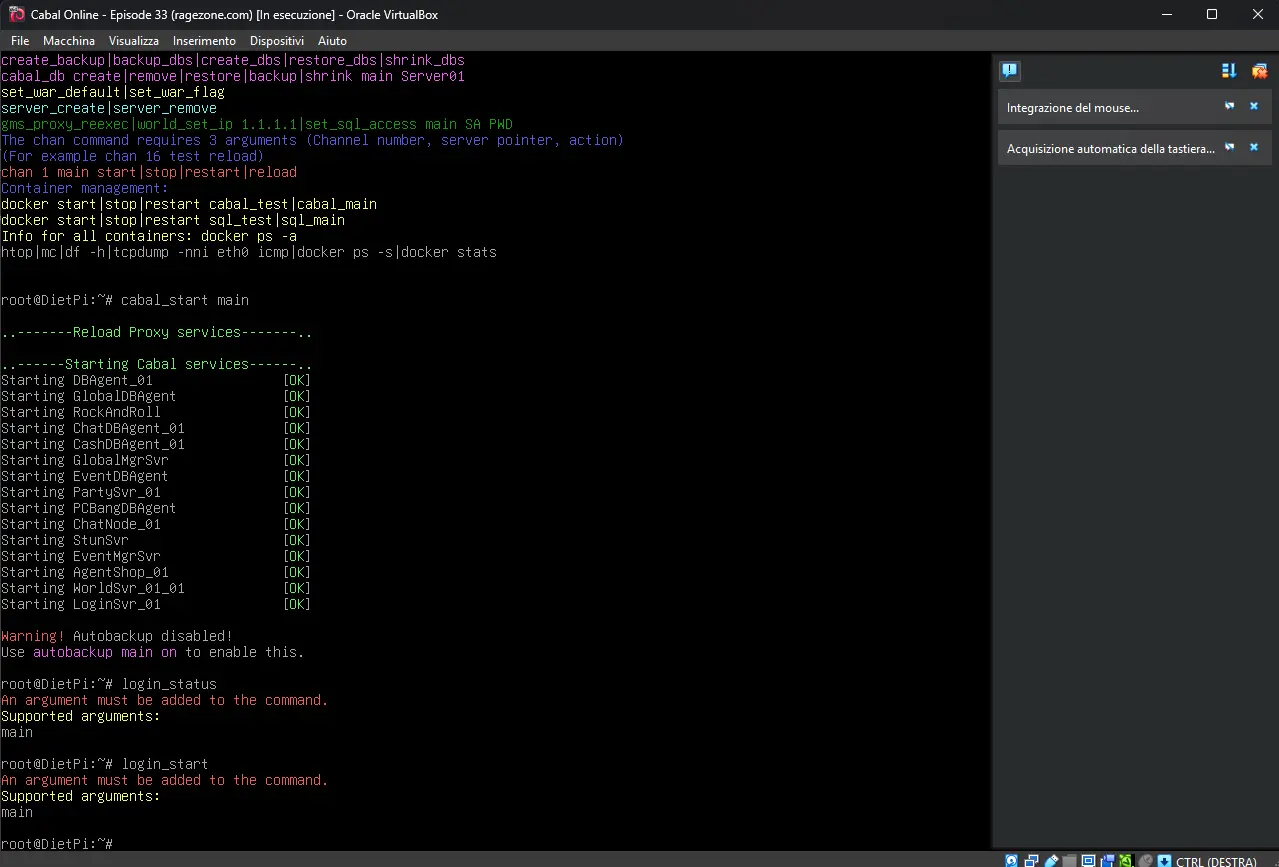1279x867 pixels.
Task: Click the 'docker start|stop|restart cabal_test|cabal_main' line
Action: point(189,204)
